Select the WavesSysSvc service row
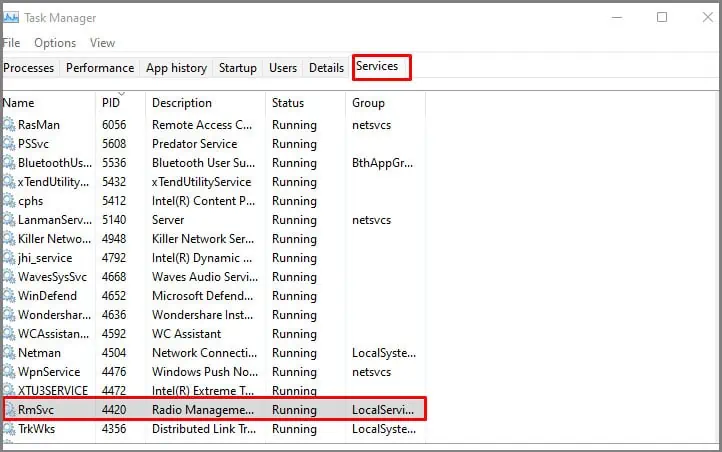 click(214, 277)
